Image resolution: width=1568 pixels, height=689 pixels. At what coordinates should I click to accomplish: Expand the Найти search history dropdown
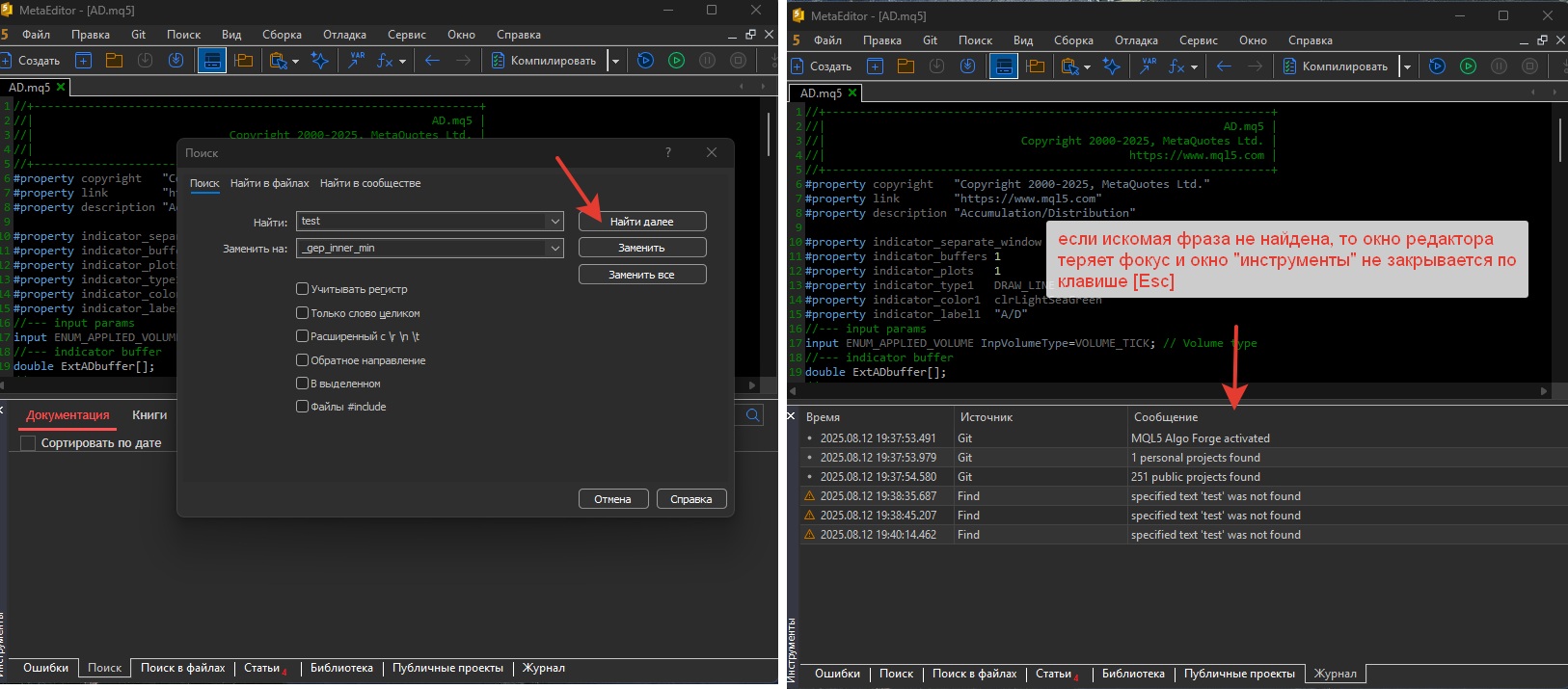[554, 222]
